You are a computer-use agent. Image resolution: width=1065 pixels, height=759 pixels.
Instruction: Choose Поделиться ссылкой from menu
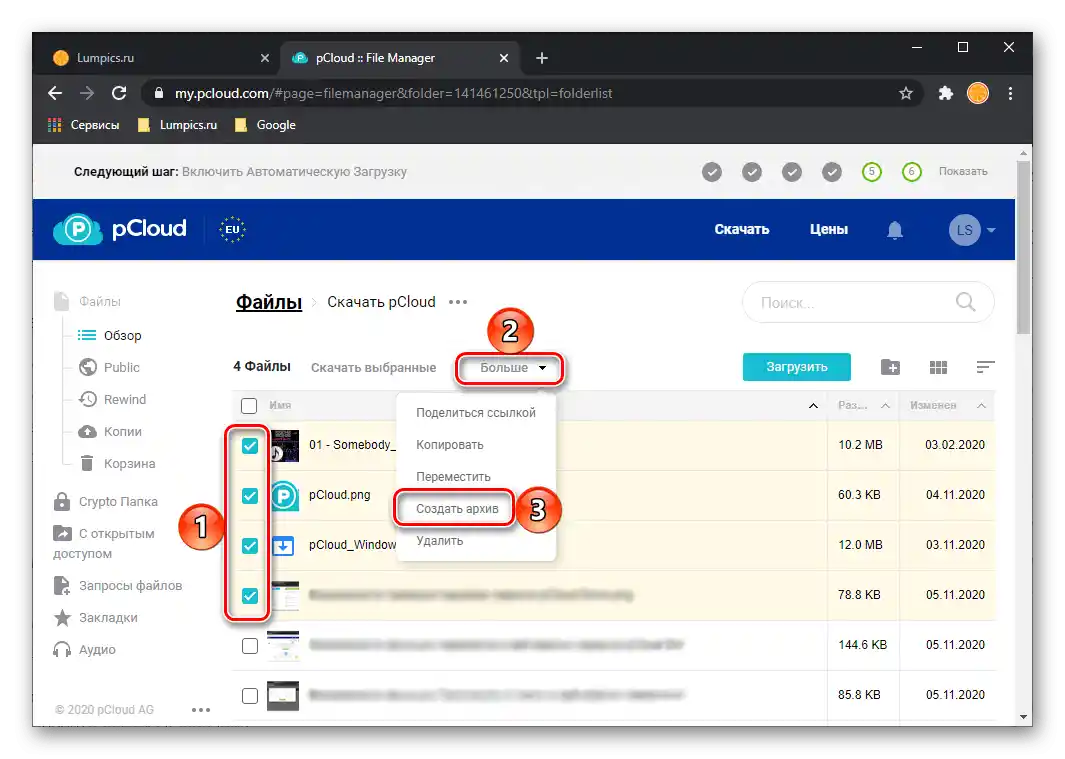475,412
